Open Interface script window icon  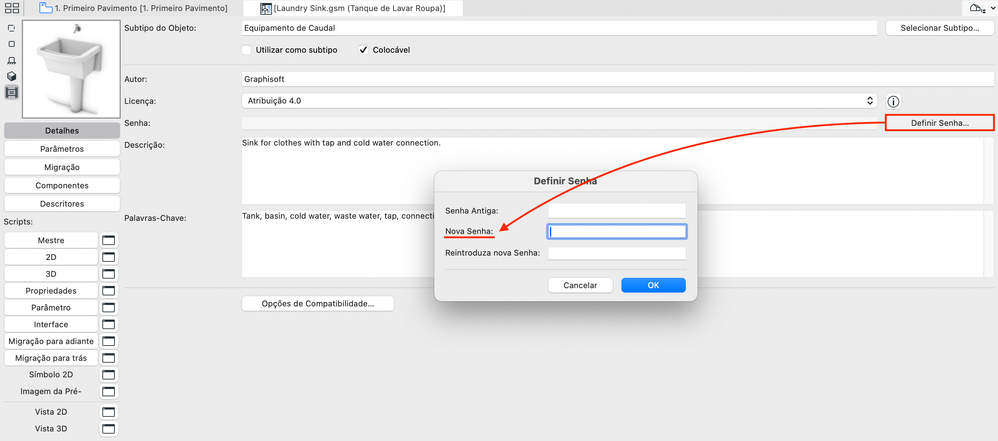point(109,325)
